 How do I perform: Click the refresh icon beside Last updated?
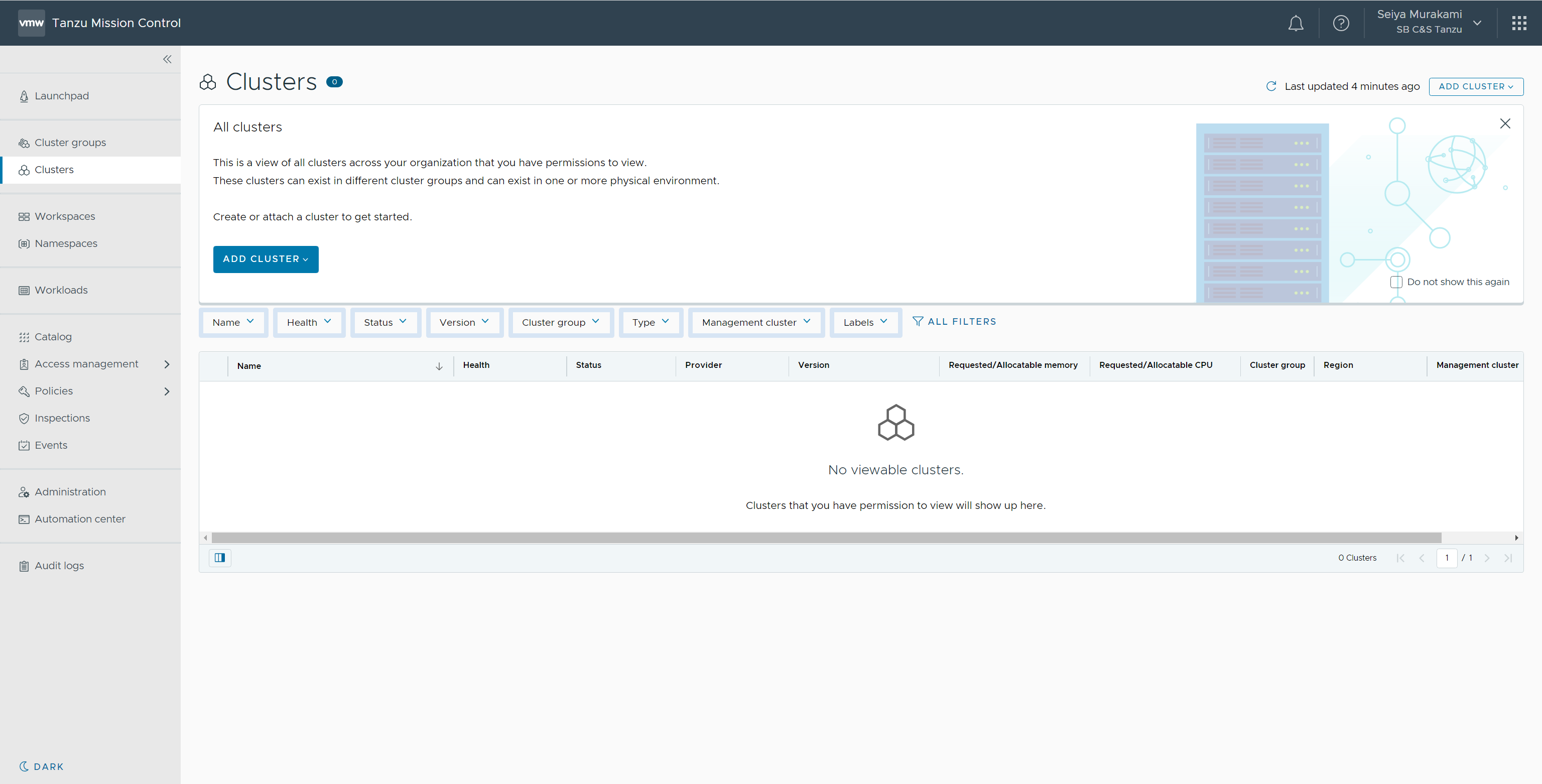(x=1271, y=86)
